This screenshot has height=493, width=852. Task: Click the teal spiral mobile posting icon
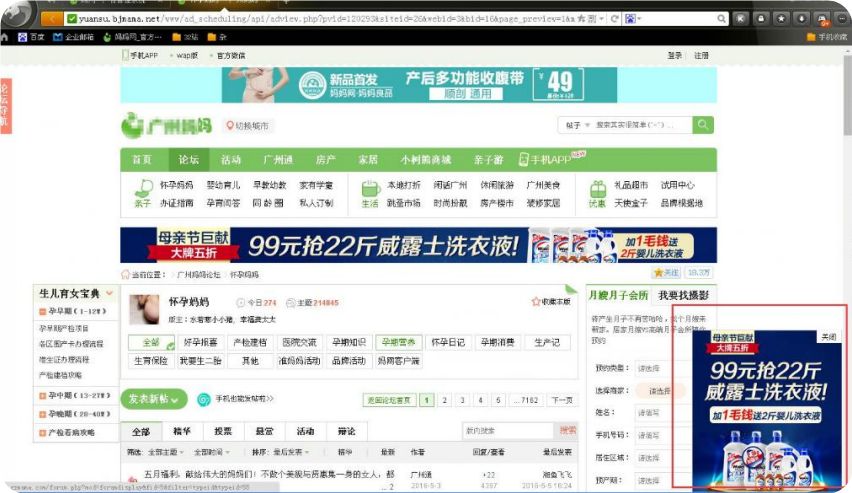(204, 400)
